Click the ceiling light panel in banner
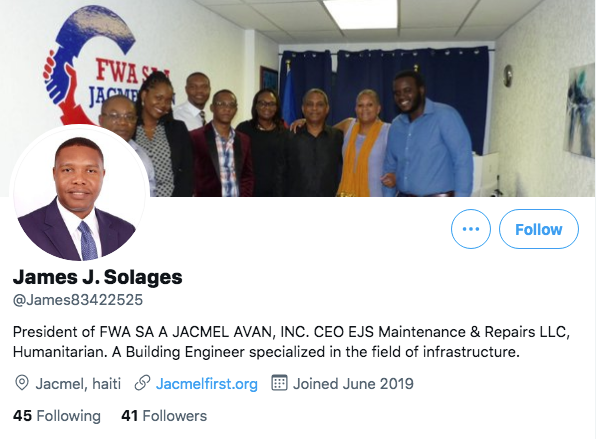The width and height of the screenshot is (601, 439). coord(361,13)
